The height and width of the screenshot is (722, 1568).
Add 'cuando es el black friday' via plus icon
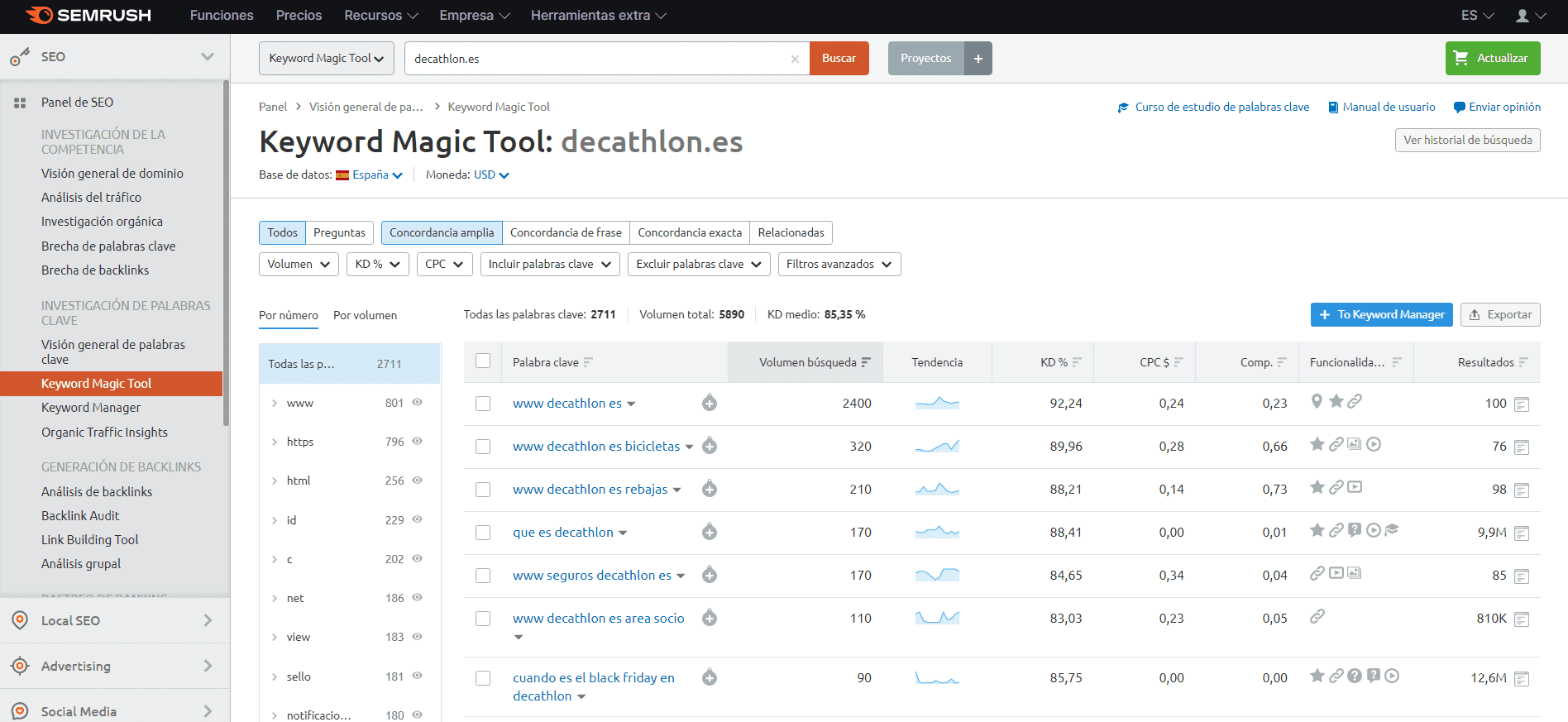710,677
